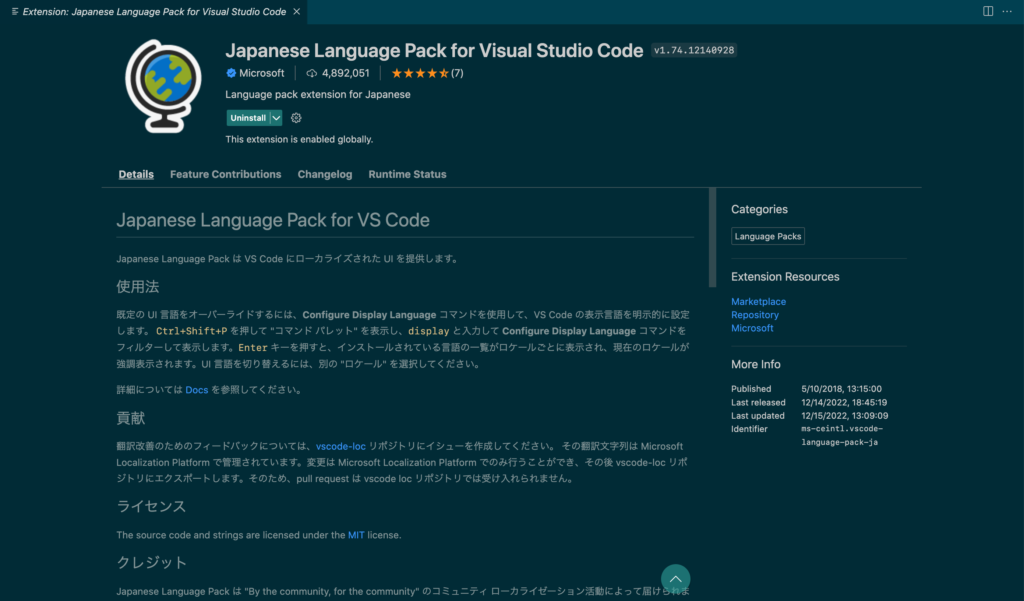Open the Runtime Status tab
This screenshot has height=601, width=1024.
coord(408,174)
